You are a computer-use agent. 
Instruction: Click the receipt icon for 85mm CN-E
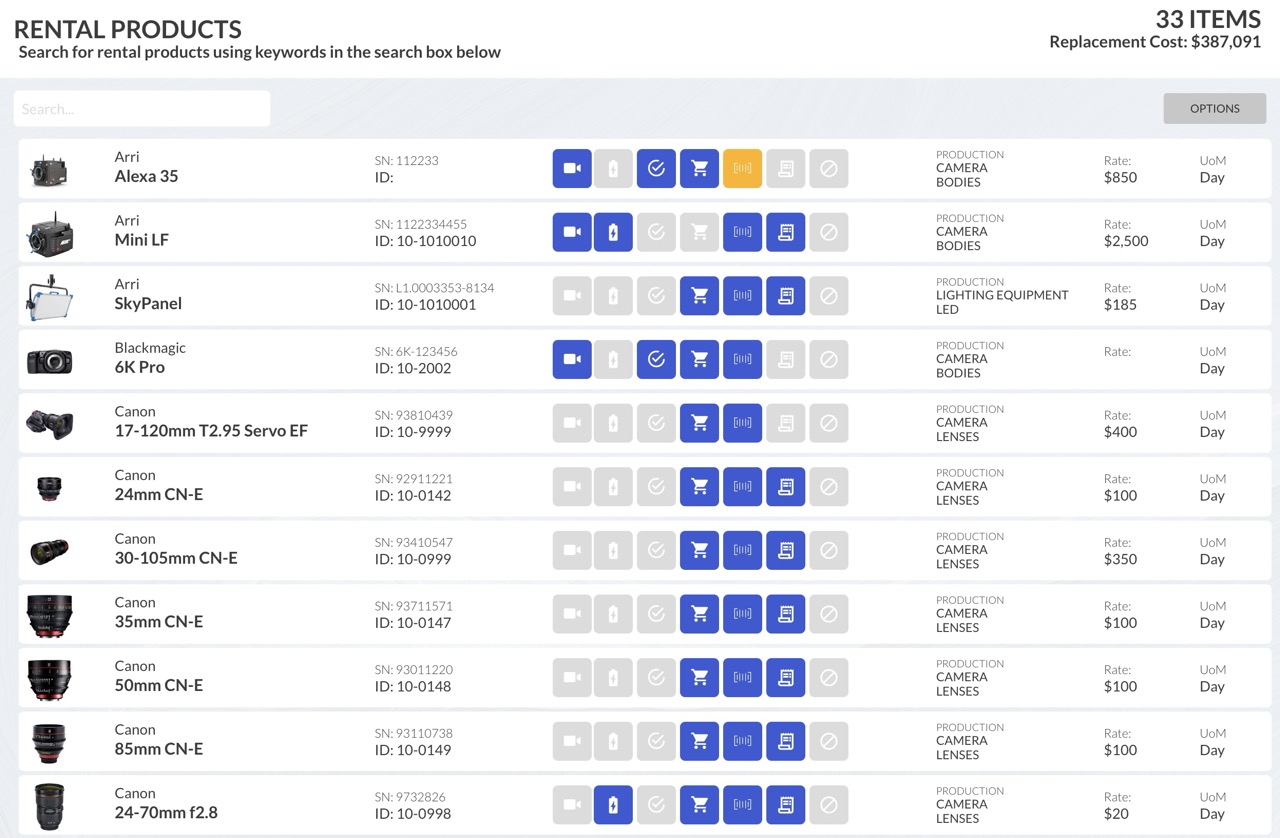(786, 742)
